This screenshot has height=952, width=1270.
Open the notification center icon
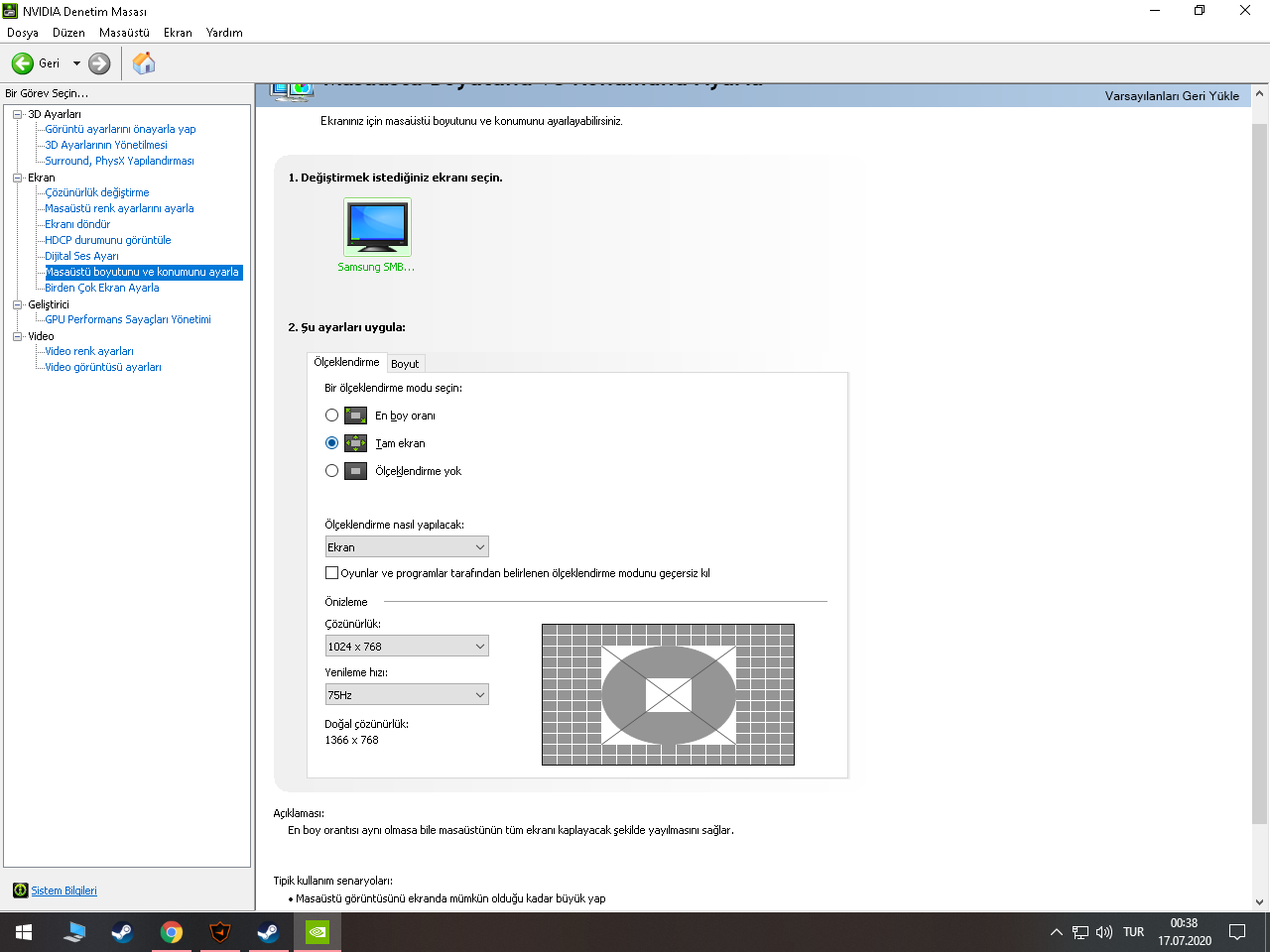coord(1237,932)
